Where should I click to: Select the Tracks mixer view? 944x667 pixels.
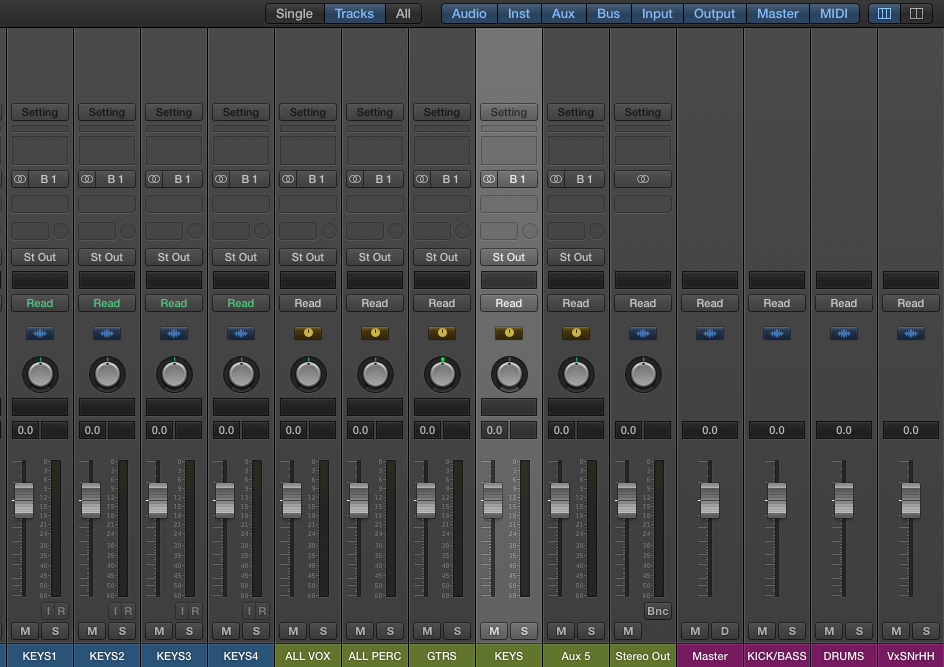tap(355, 13)
